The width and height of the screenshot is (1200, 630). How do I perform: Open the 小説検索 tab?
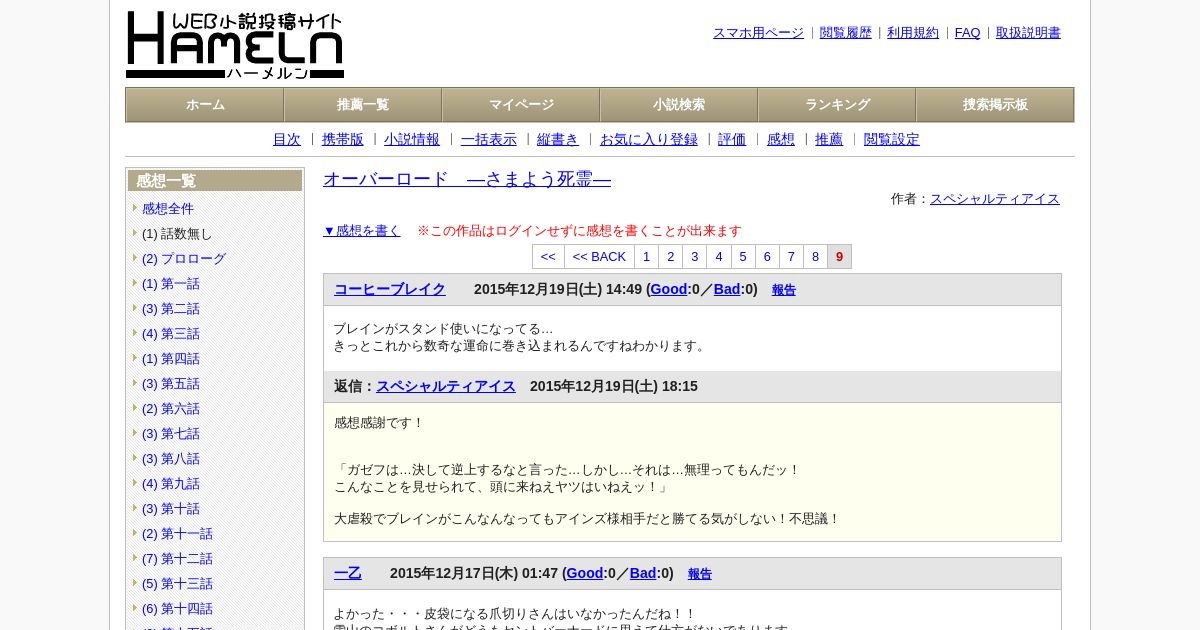679,105
